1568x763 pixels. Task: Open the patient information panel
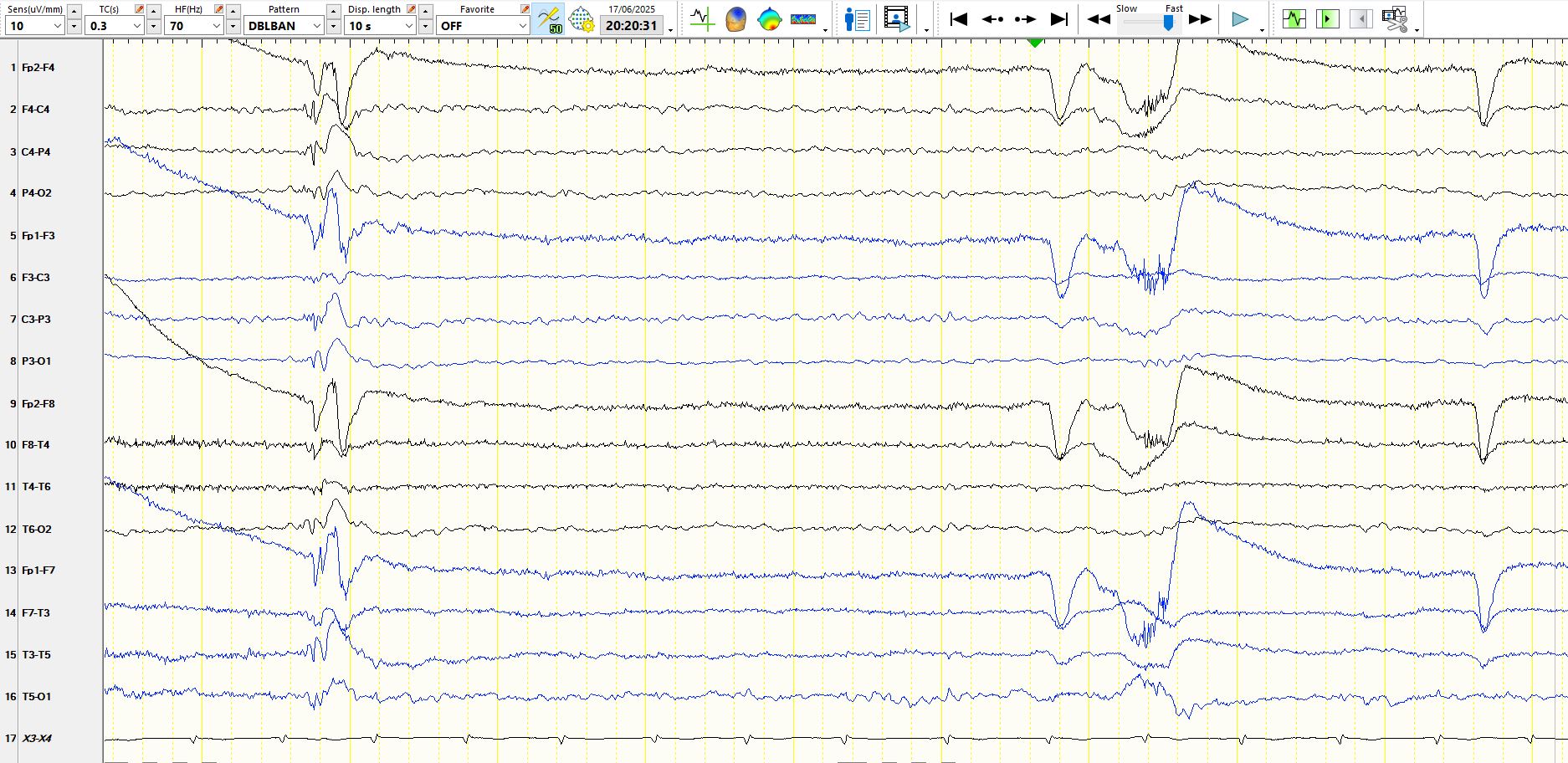[x=858, y=18]
